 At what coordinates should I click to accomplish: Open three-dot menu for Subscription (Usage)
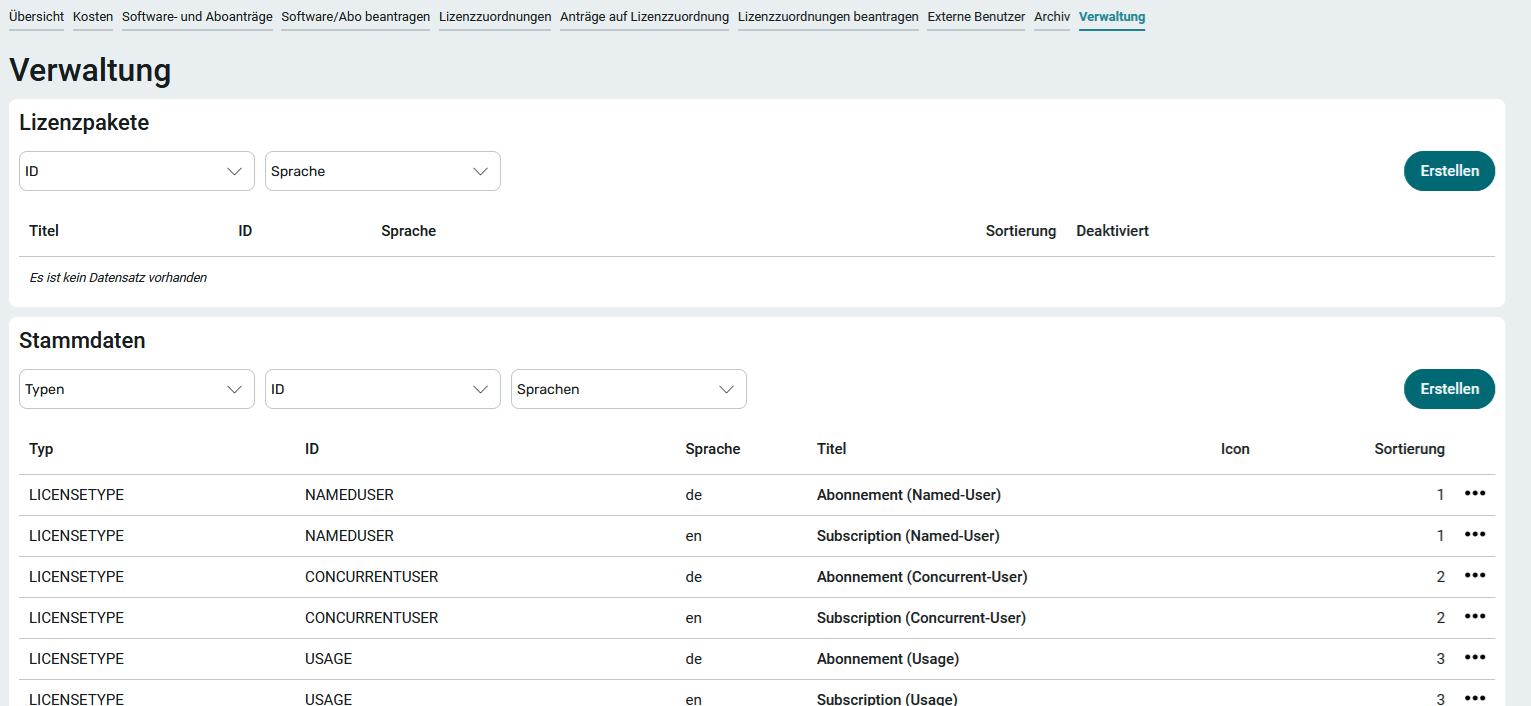1474,698
